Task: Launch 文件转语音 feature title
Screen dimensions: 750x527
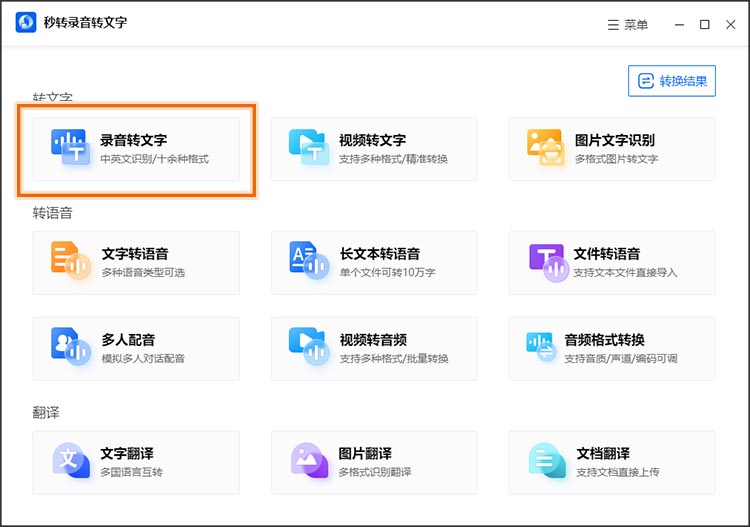Action: pos(607,253)
